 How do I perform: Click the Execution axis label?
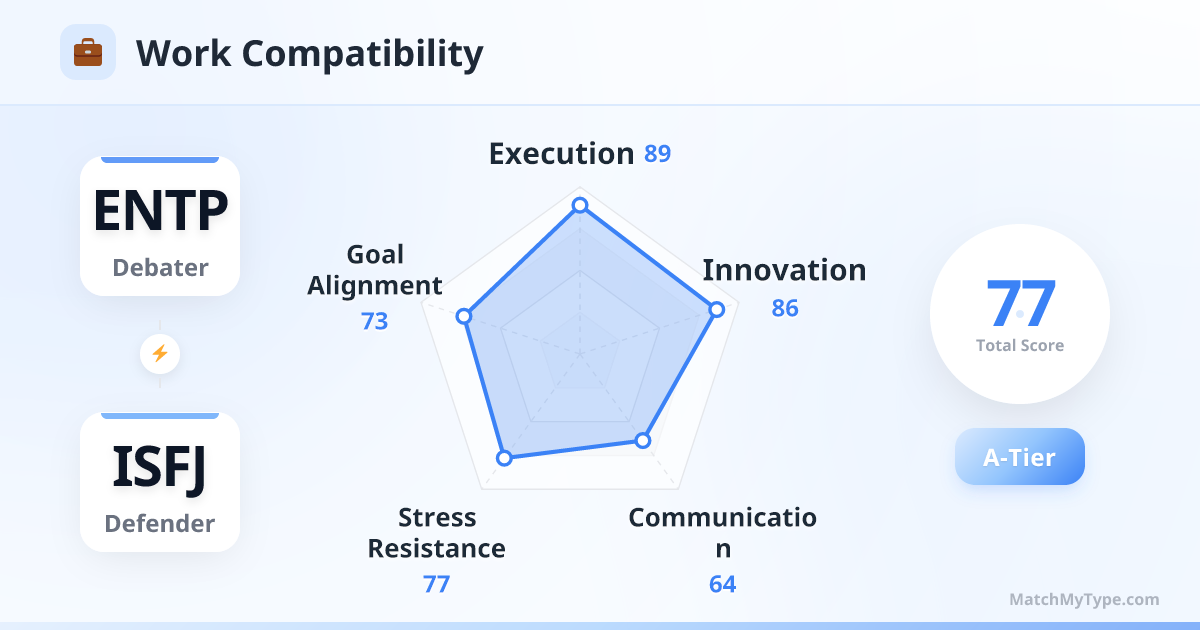[561, 154]
